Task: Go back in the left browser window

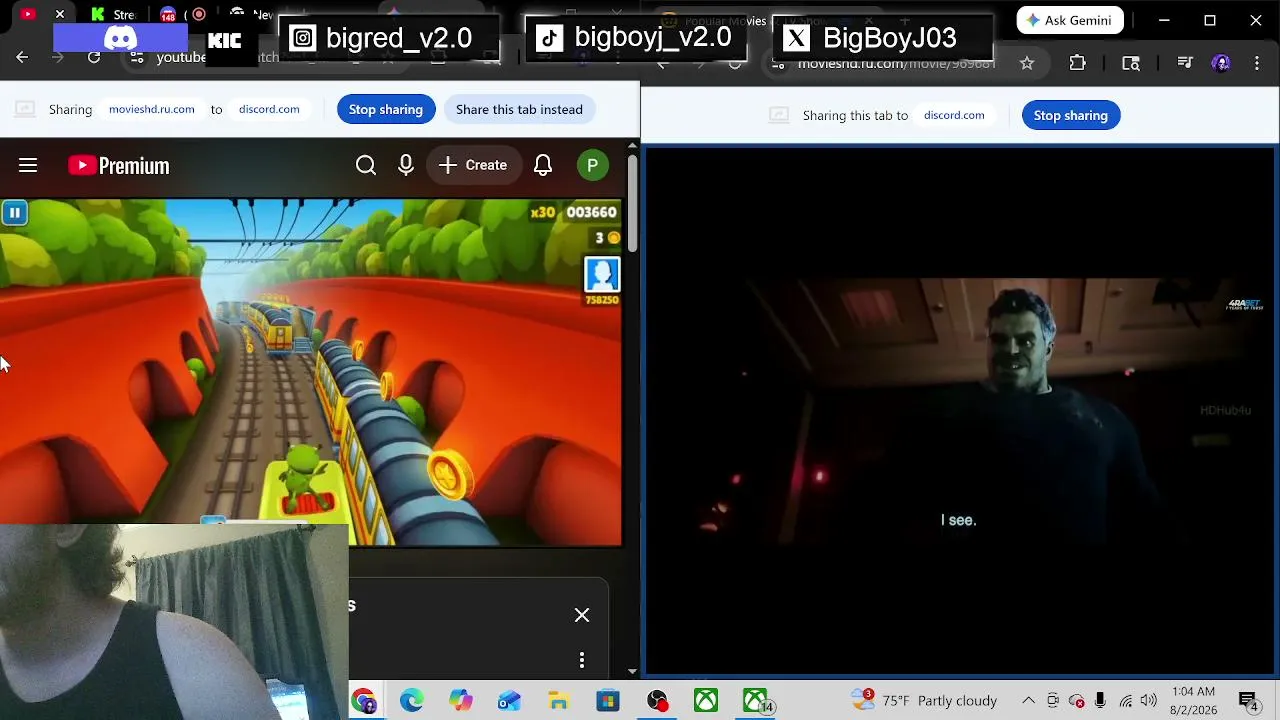Action: (22, 57)
